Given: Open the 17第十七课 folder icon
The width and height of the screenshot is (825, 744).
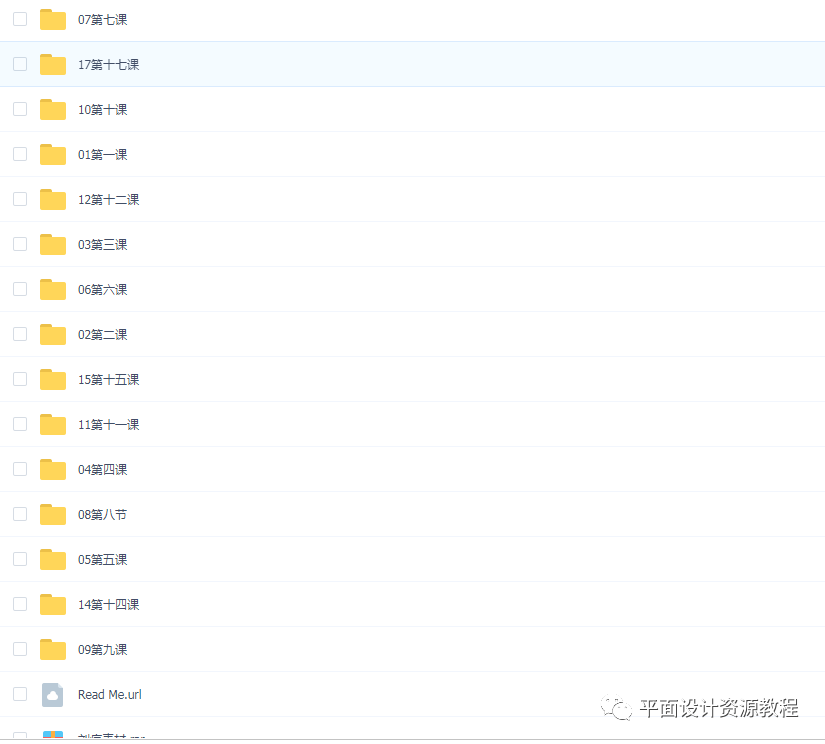Looking at the screenshot, I should point(53,64).
